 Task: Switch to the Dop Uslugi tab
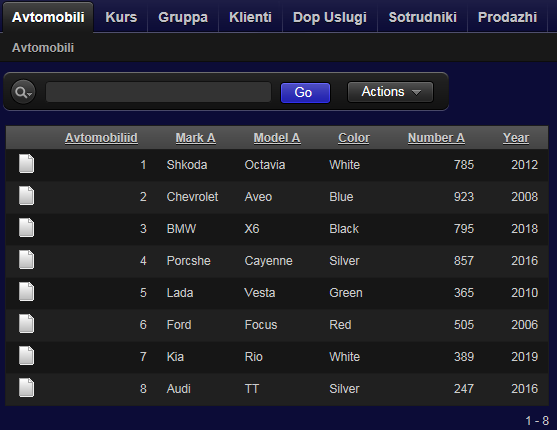330,17
